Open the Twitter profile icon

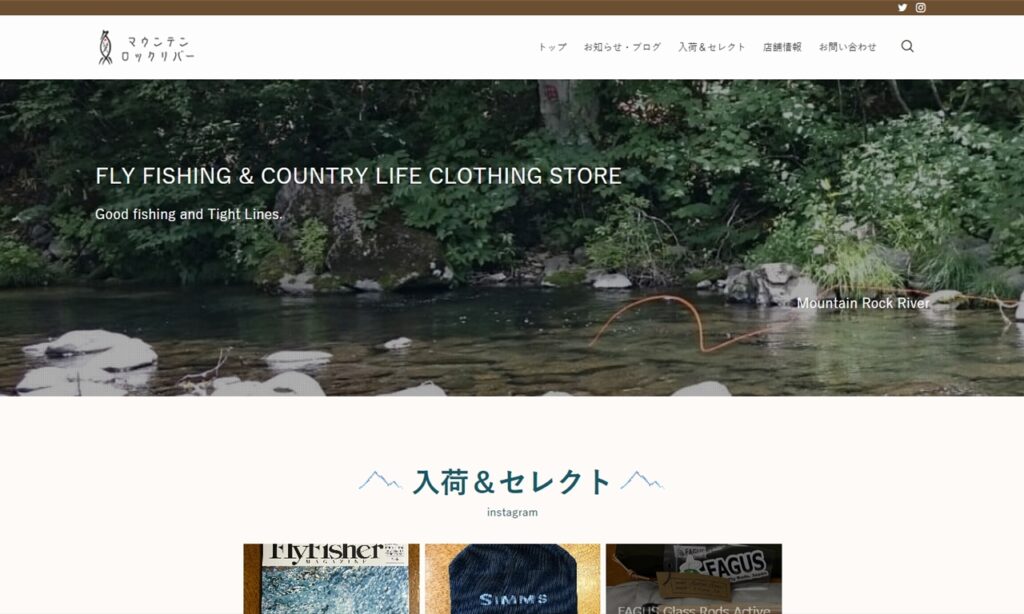pos(902,8)
